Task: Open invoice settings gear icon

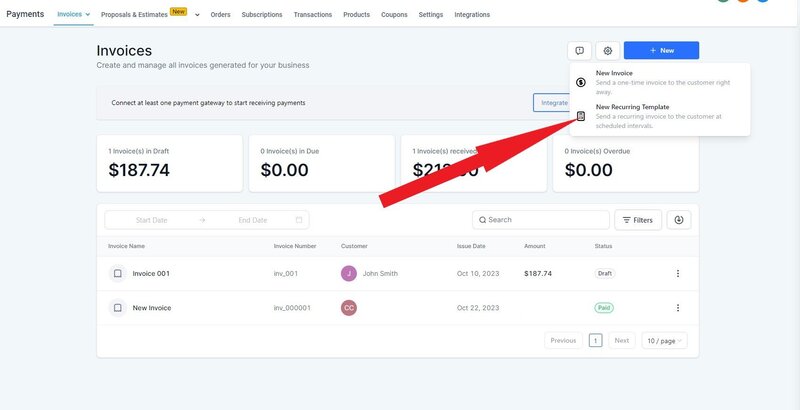Action: pos(607,50)
